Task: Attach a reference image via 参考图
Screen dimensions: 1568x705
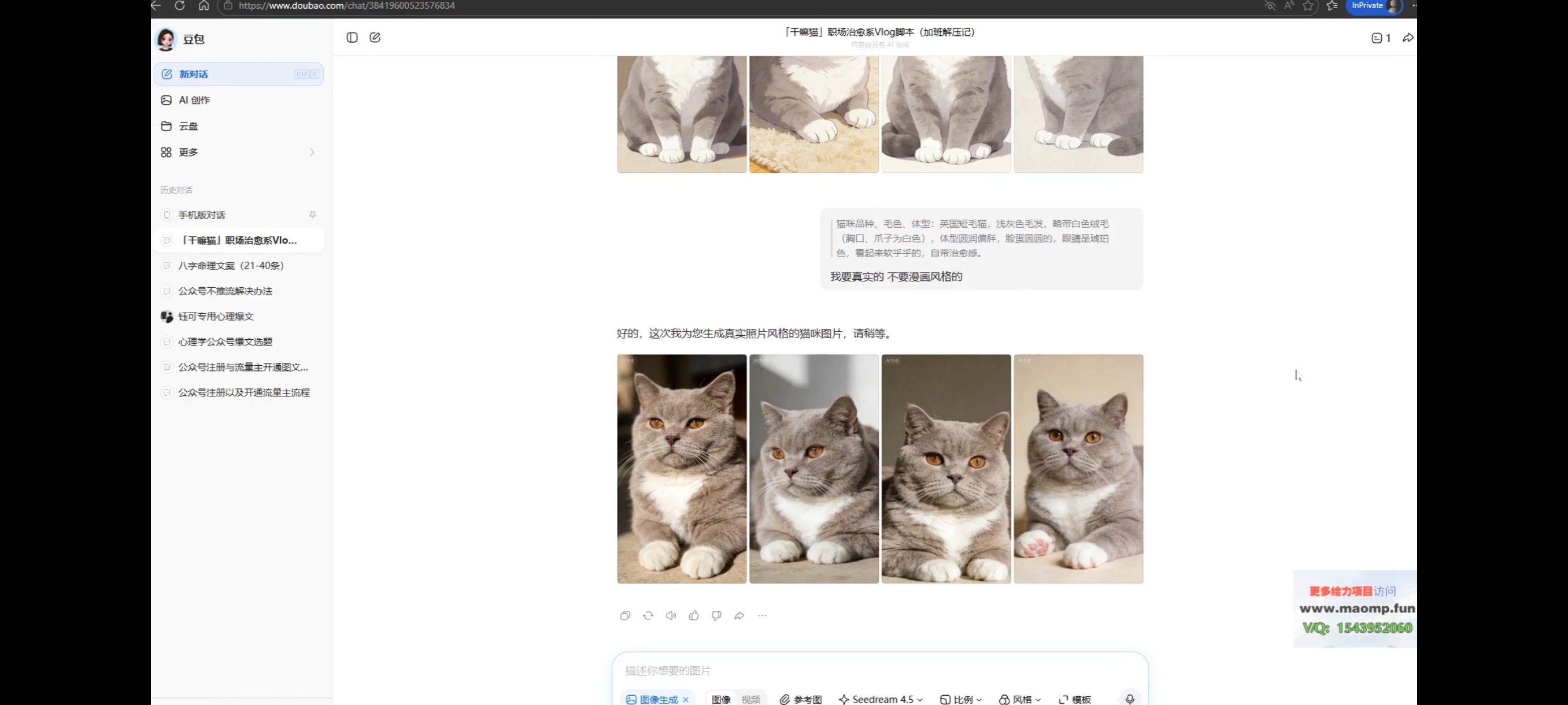Action: [x=801, y=700]
